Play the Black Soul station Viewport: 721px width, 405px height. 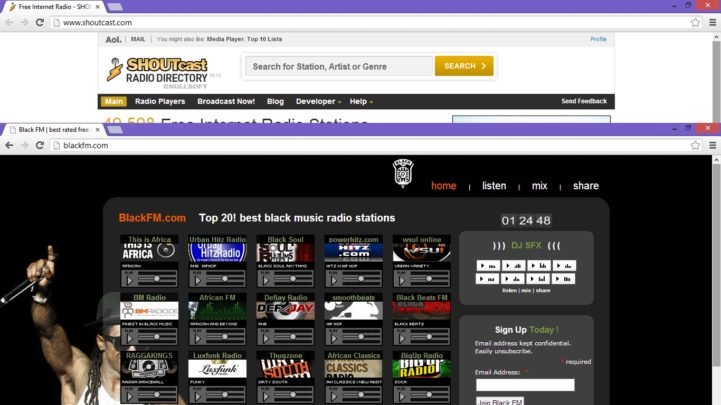coord(266,280)
